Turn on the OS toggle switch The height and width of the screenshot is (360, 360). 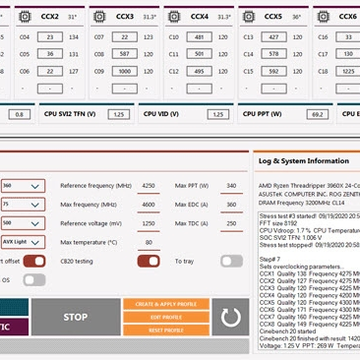34,280
